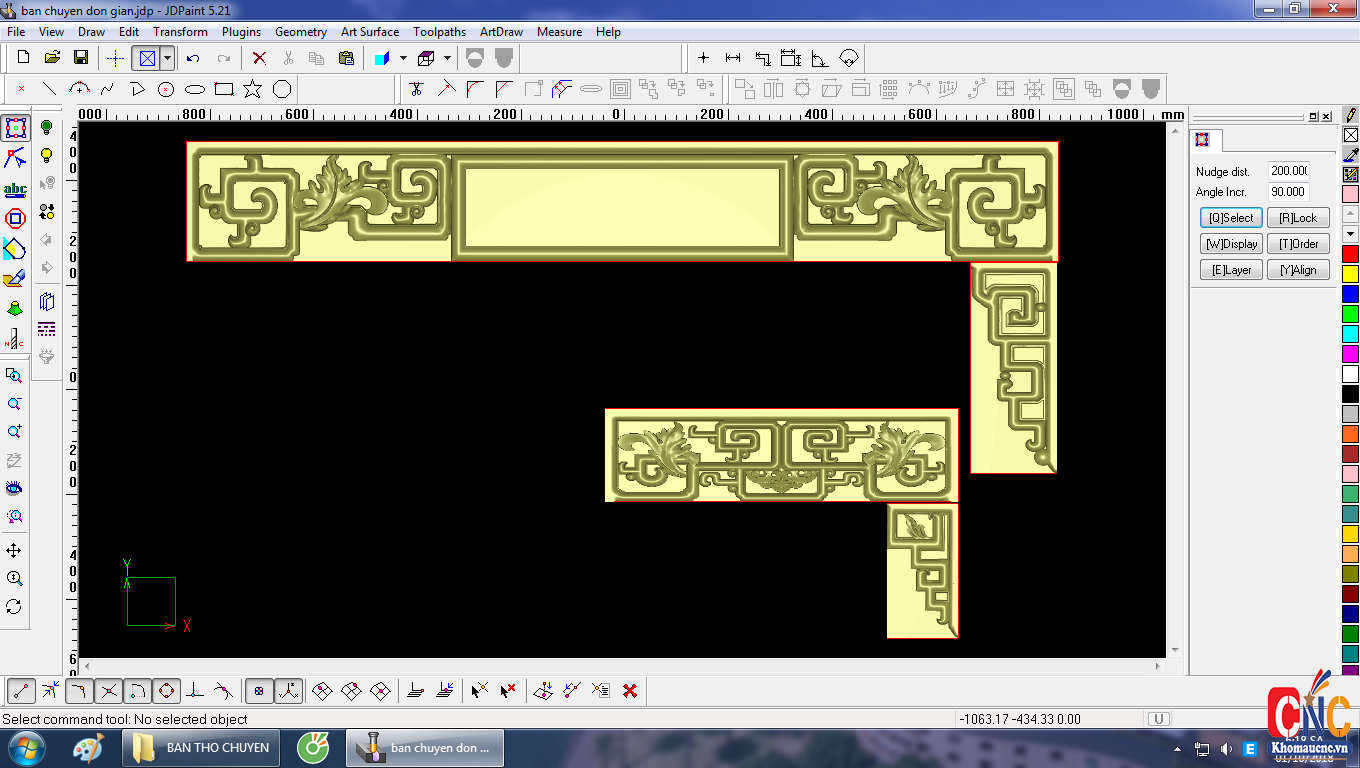Pick the yellow color swatch
Image resolution: width=1360 pixels, height=768 pixels.
[x=1350, y=273]
